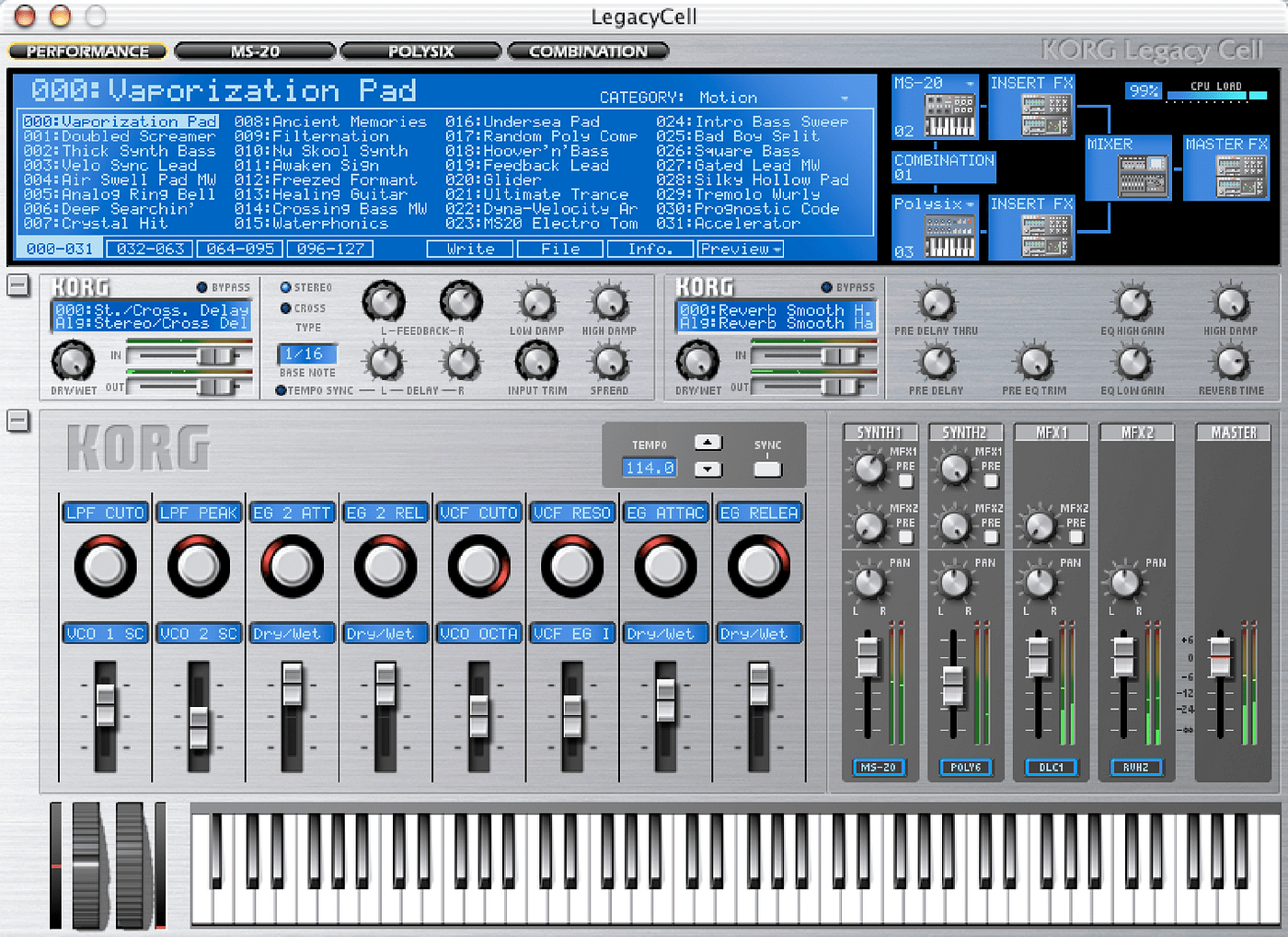Switch to the POLYSIX tab
Viewport: 1288px width, 937px height.
421,52
